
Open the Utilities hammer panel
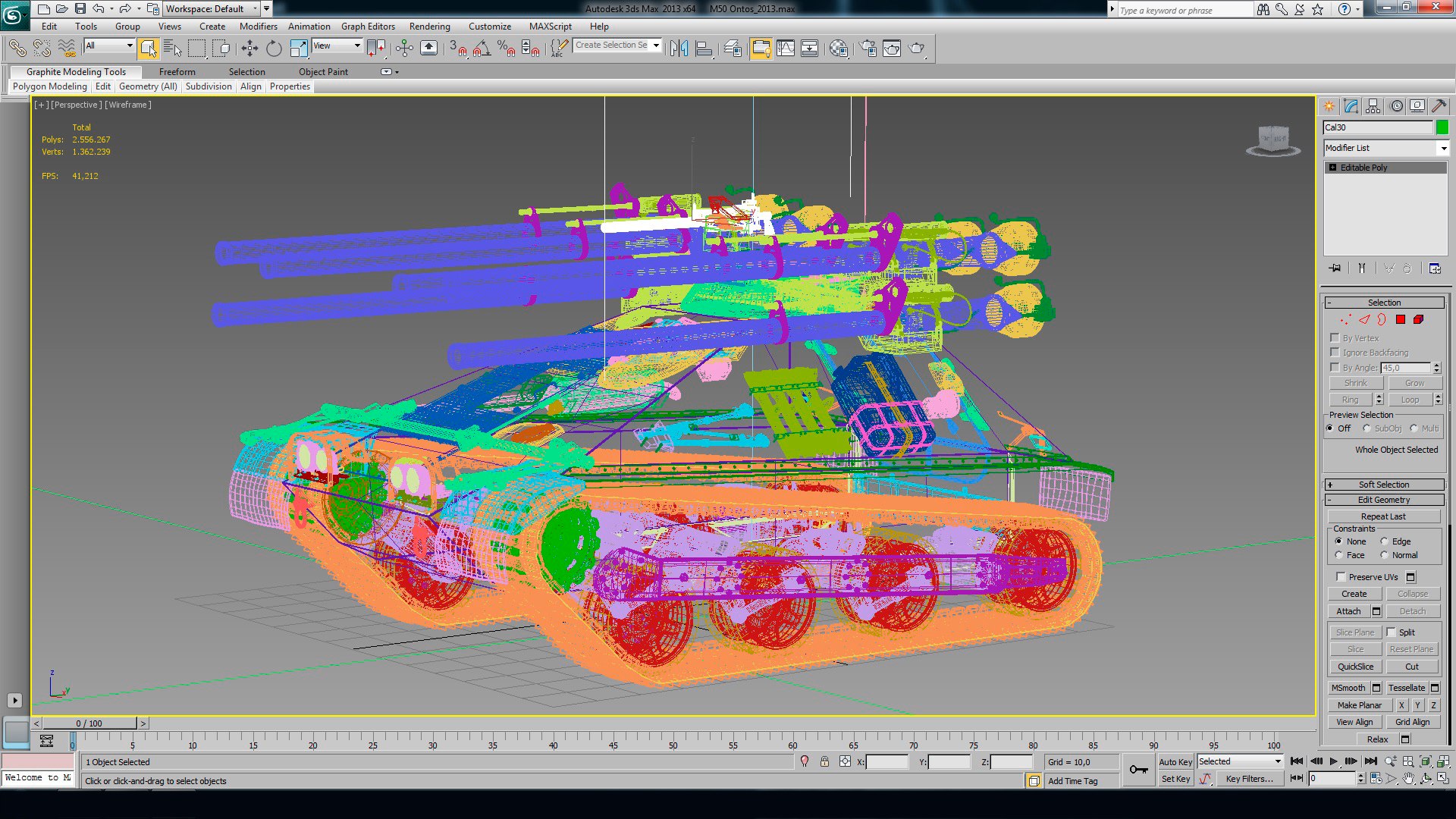tap(1439, 106)
